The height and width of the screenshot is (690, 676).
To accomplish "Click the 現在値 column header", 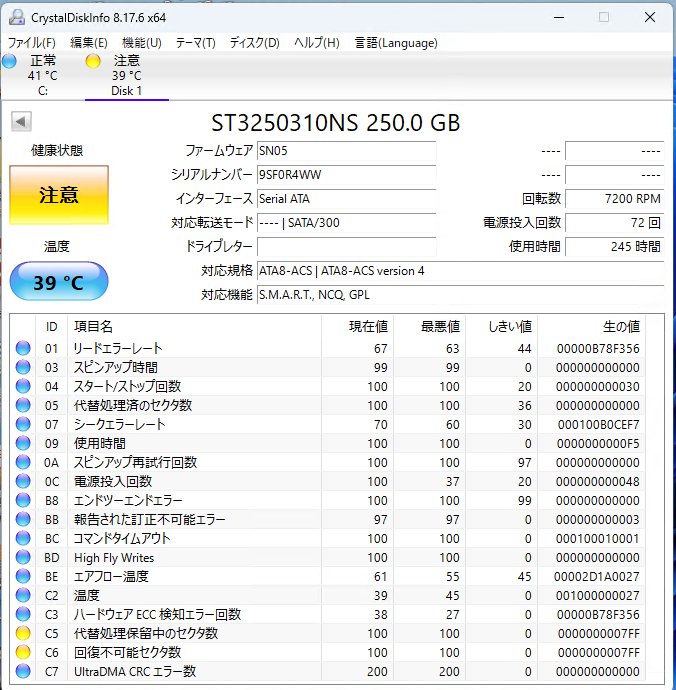I will tap(357, 327).
